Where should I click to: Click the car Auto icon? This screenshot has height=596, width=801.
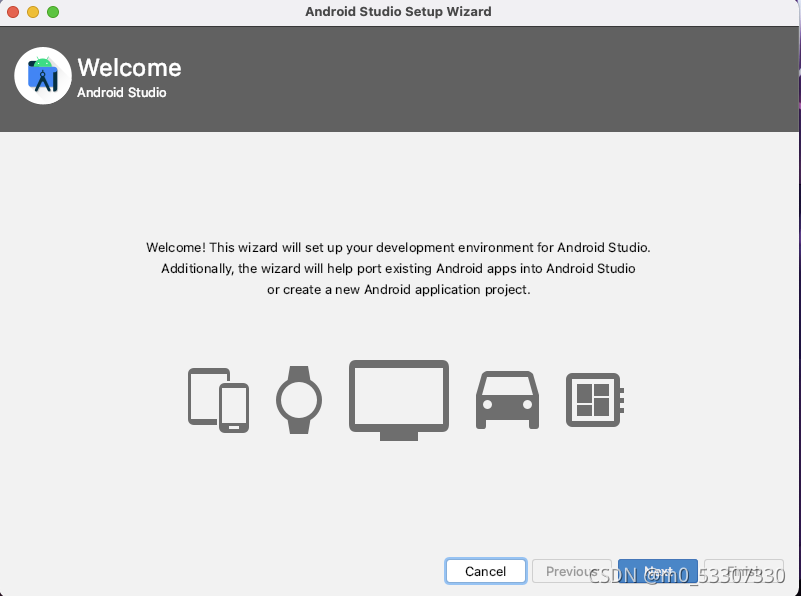[x=507, y=400]
